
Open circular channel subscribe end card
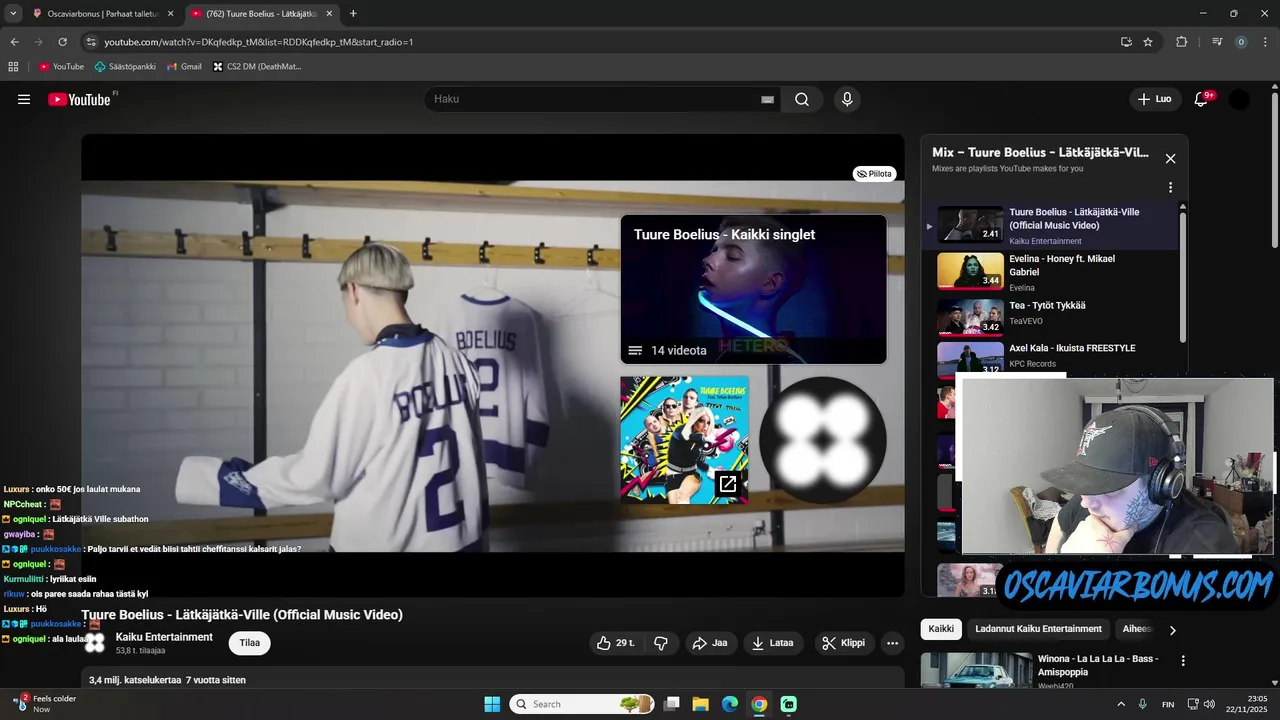coord(822,440)
